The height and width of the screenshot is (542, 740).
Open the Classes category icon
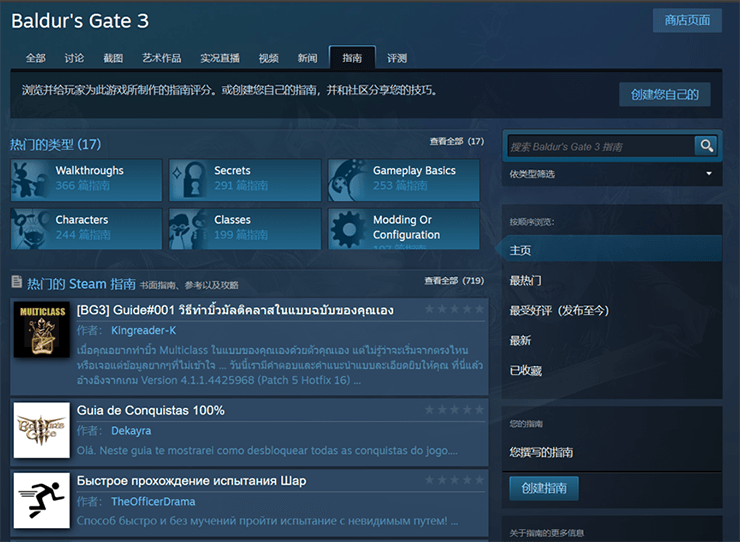pyautogui.click(x=190, y=229)
